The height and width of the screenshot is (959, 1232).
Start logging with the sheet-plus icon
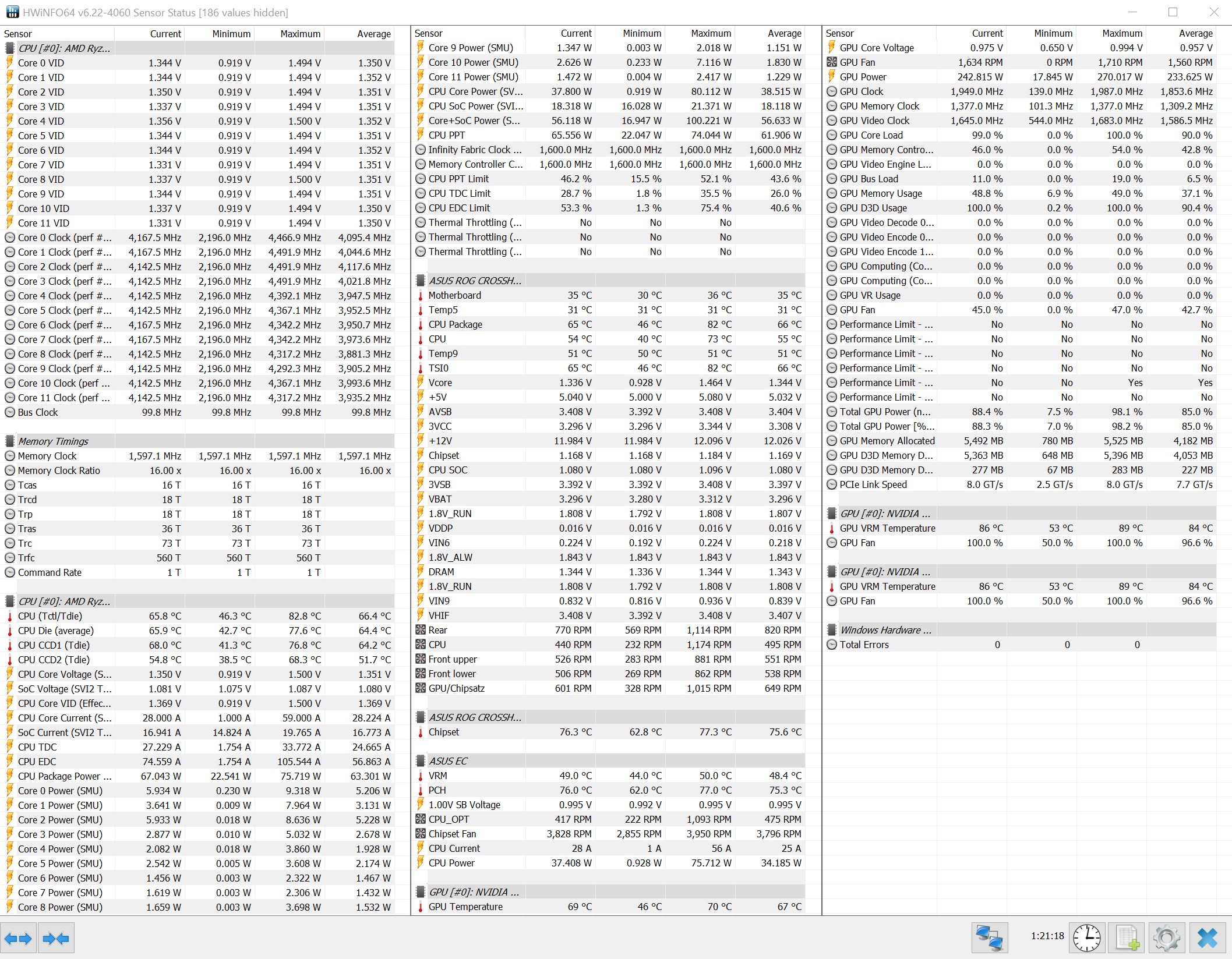click(x=1127, y=938)
